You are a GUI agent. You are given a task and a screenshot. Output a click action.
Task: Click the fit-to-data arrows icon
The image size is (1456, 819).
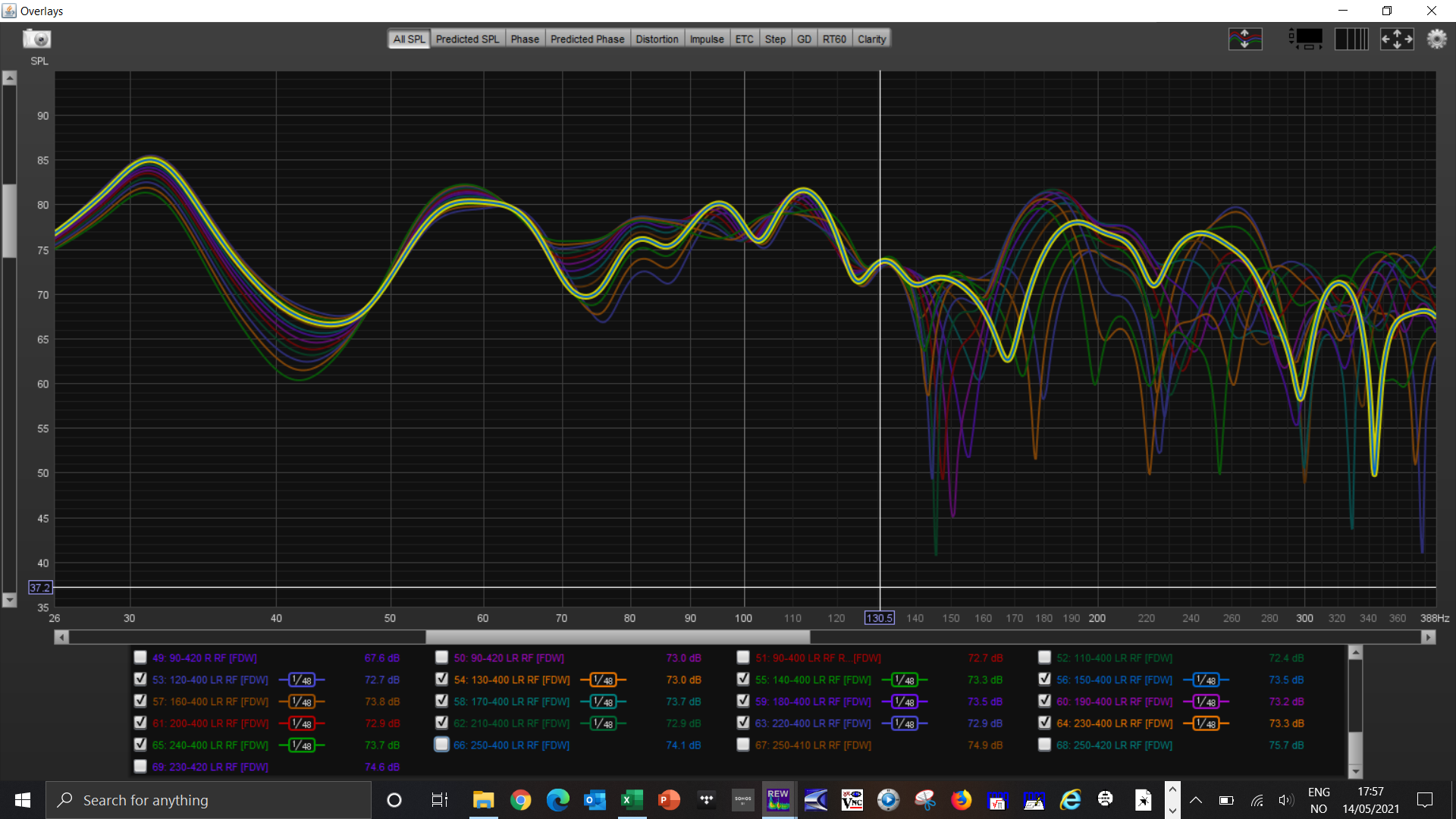pos(1397,39)
